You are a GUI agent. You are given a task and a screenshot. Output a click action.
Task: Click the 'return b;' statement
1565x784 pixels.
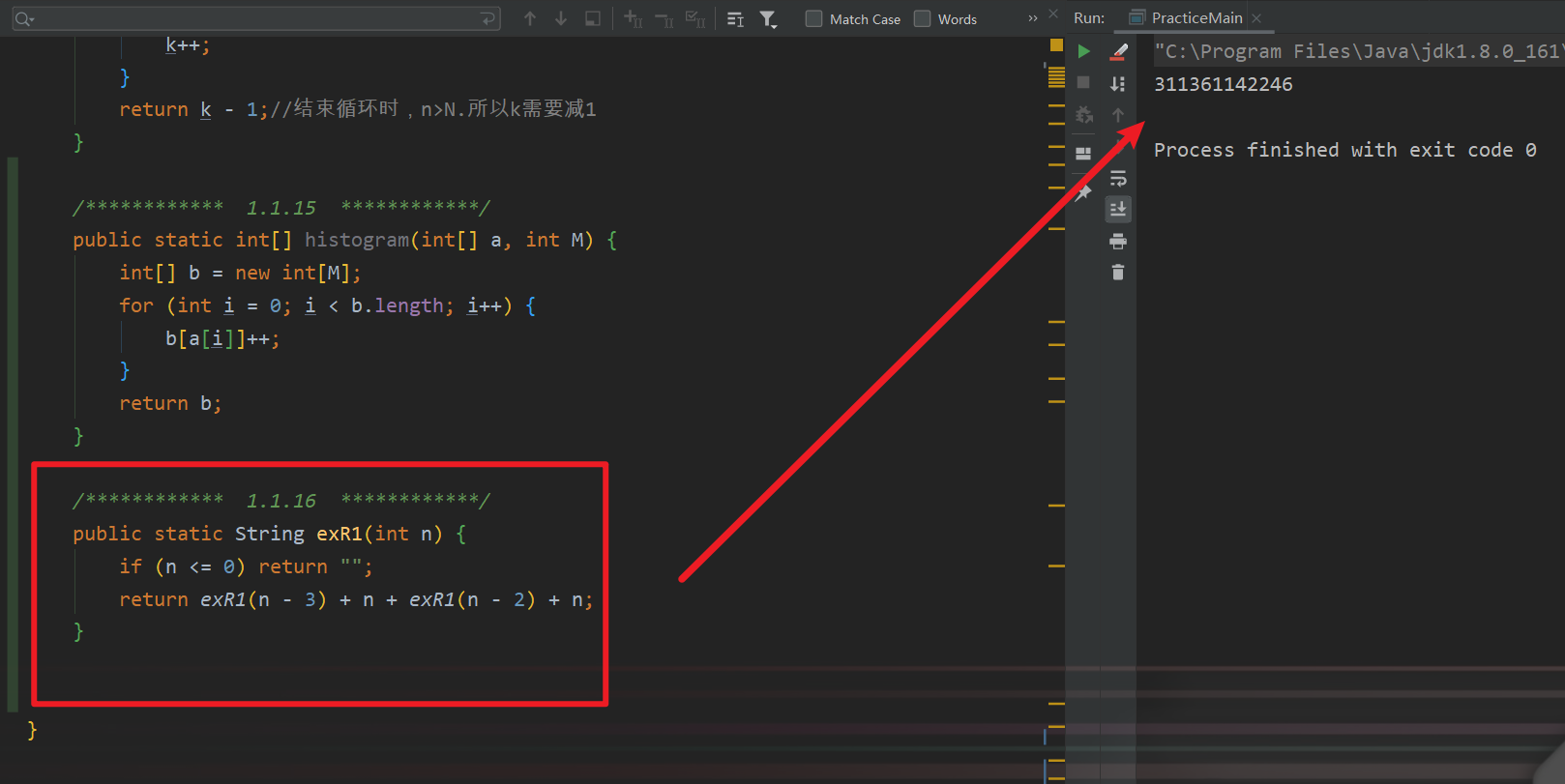coord(170,403)
